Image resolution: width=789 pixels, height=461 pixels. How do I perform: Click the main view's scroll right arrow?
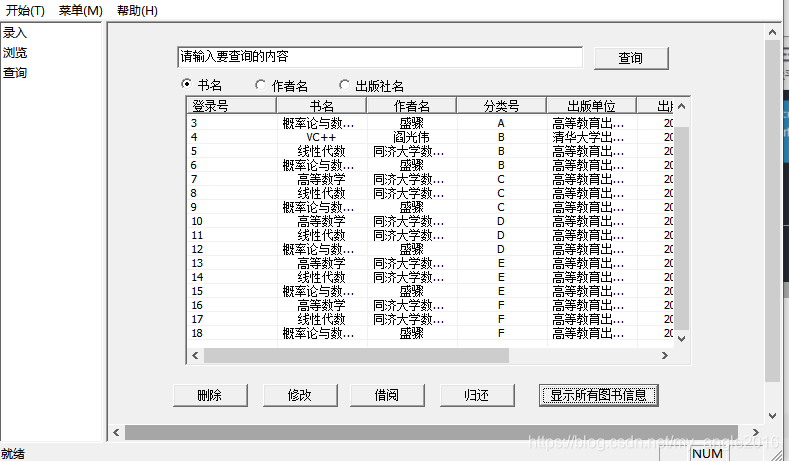755,432
